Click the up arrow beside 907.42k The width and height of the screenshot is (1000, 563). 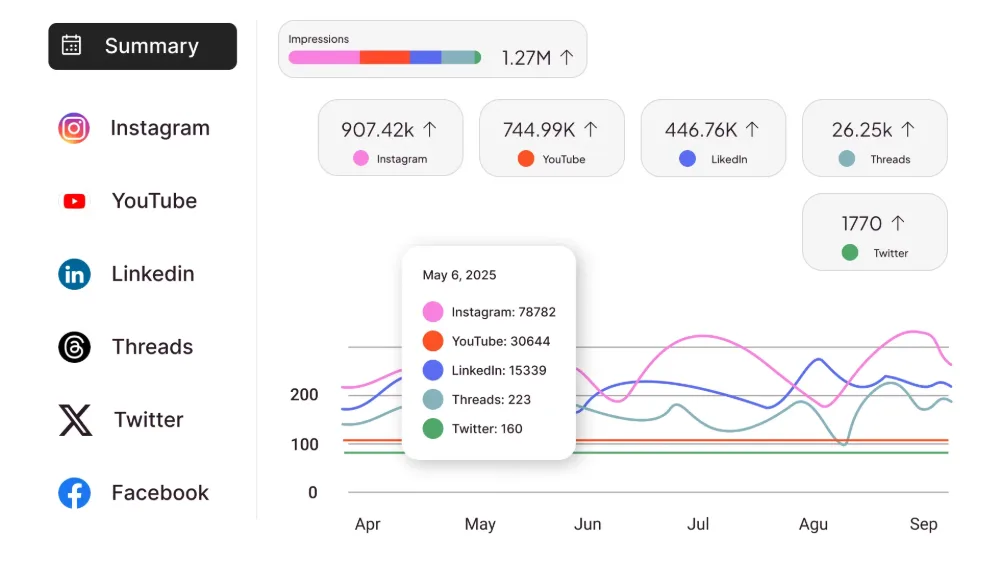pyautogui.click(x=430, y=129)
